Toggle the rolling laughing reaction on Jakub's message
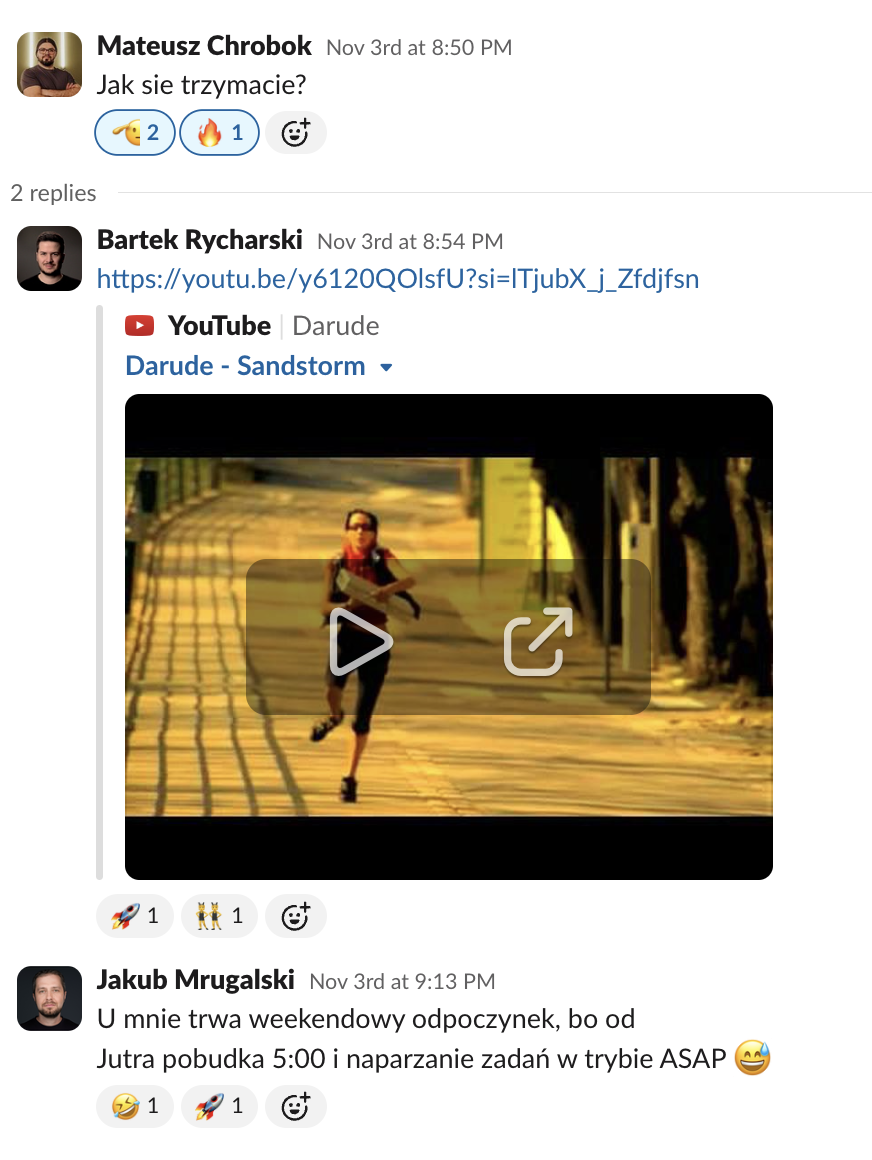This screenshot has height=1160, width=872. 135,1106
